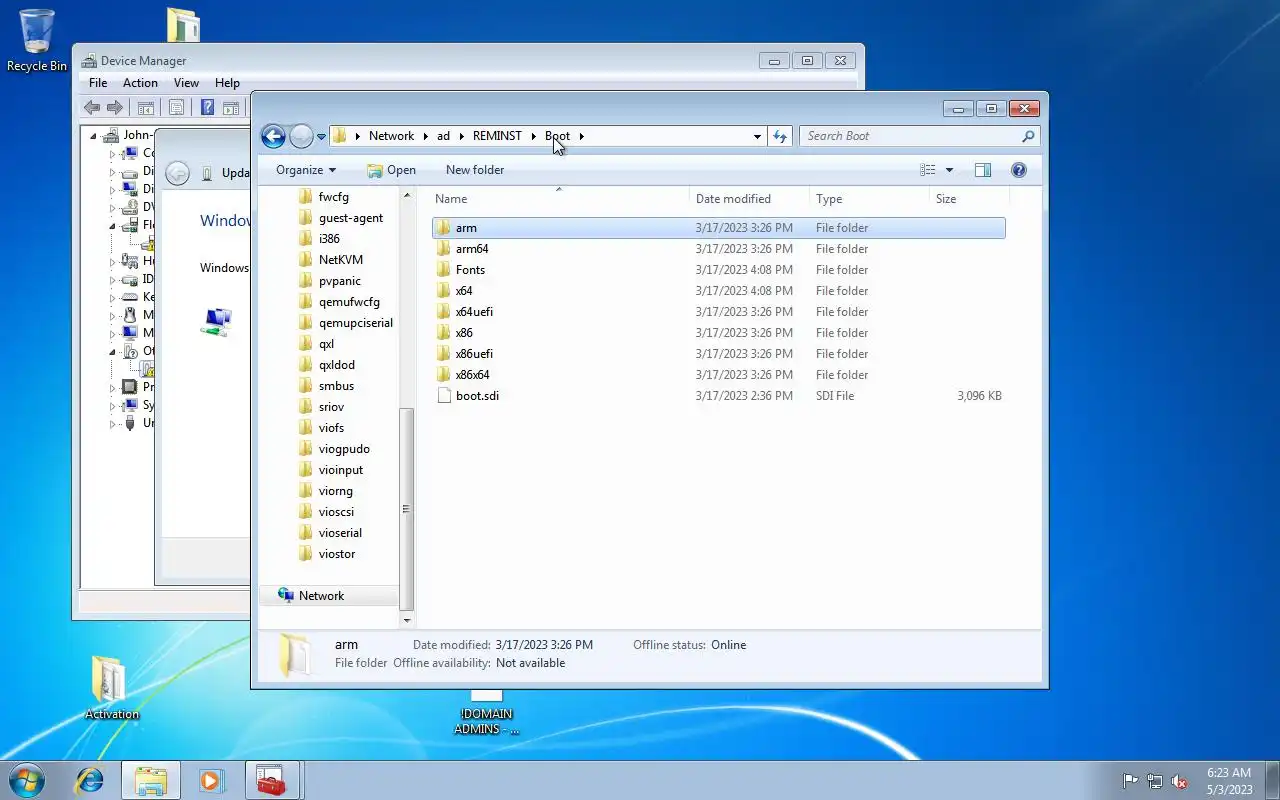Sort files by the Name column header
The image size is (1280, 800).
coord(558,199)
